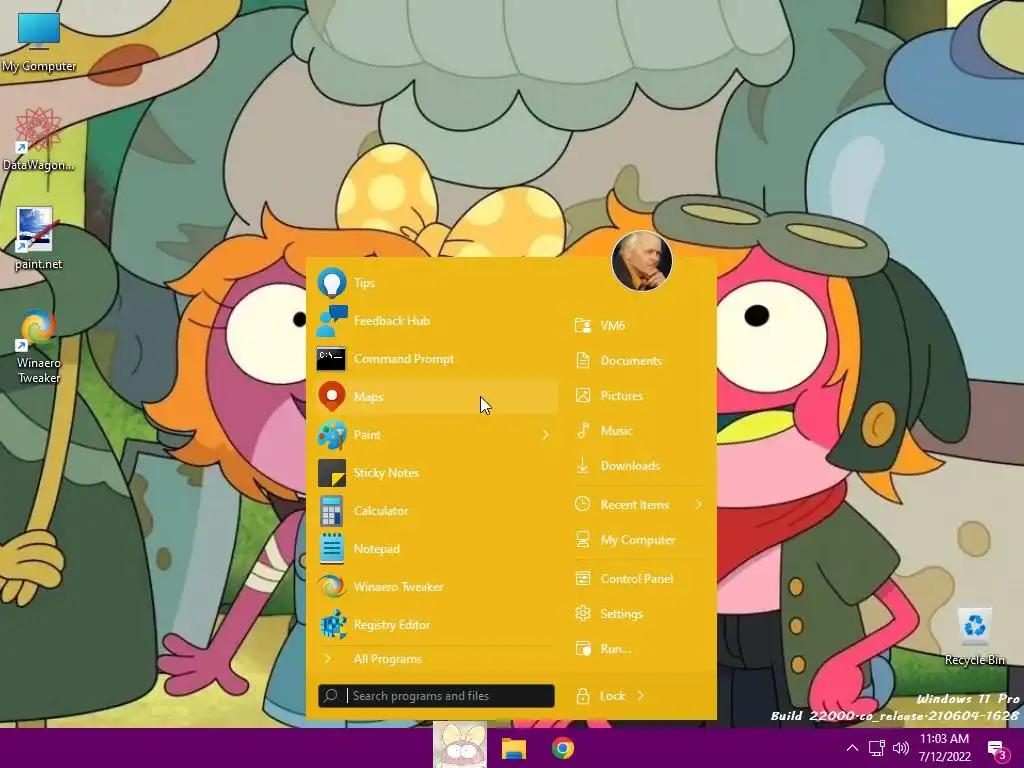This screenshot has width=1024, height=768.
Task: Select the Calculator entry label
Action: pos(381,511)
